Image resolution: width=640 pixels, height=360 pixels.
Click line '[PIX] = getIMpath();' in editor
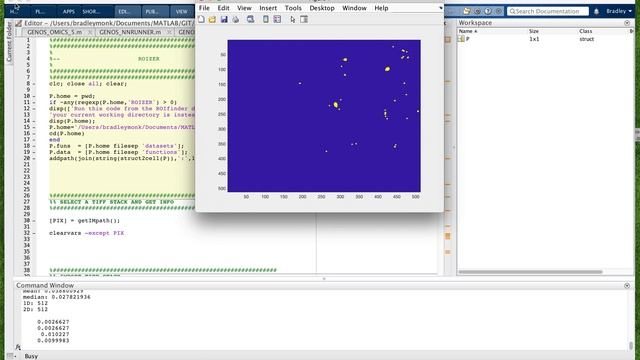84,221
